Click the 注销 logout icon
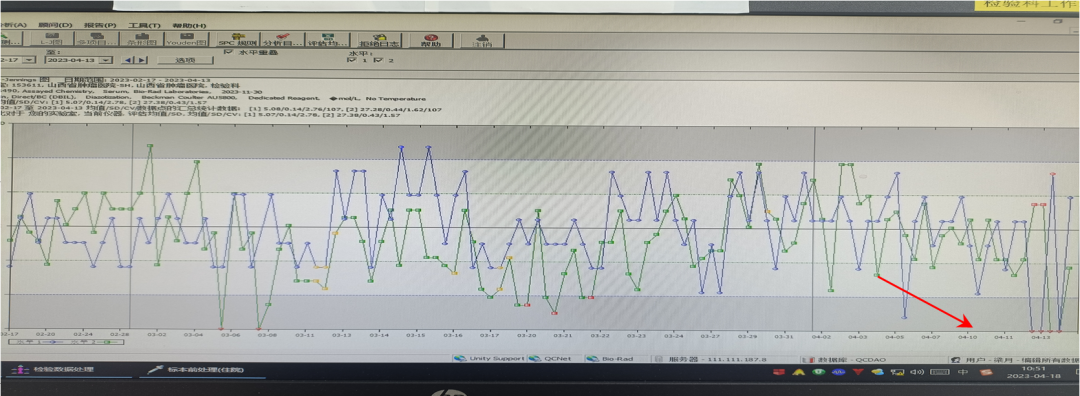 click(x=482, y=39)
